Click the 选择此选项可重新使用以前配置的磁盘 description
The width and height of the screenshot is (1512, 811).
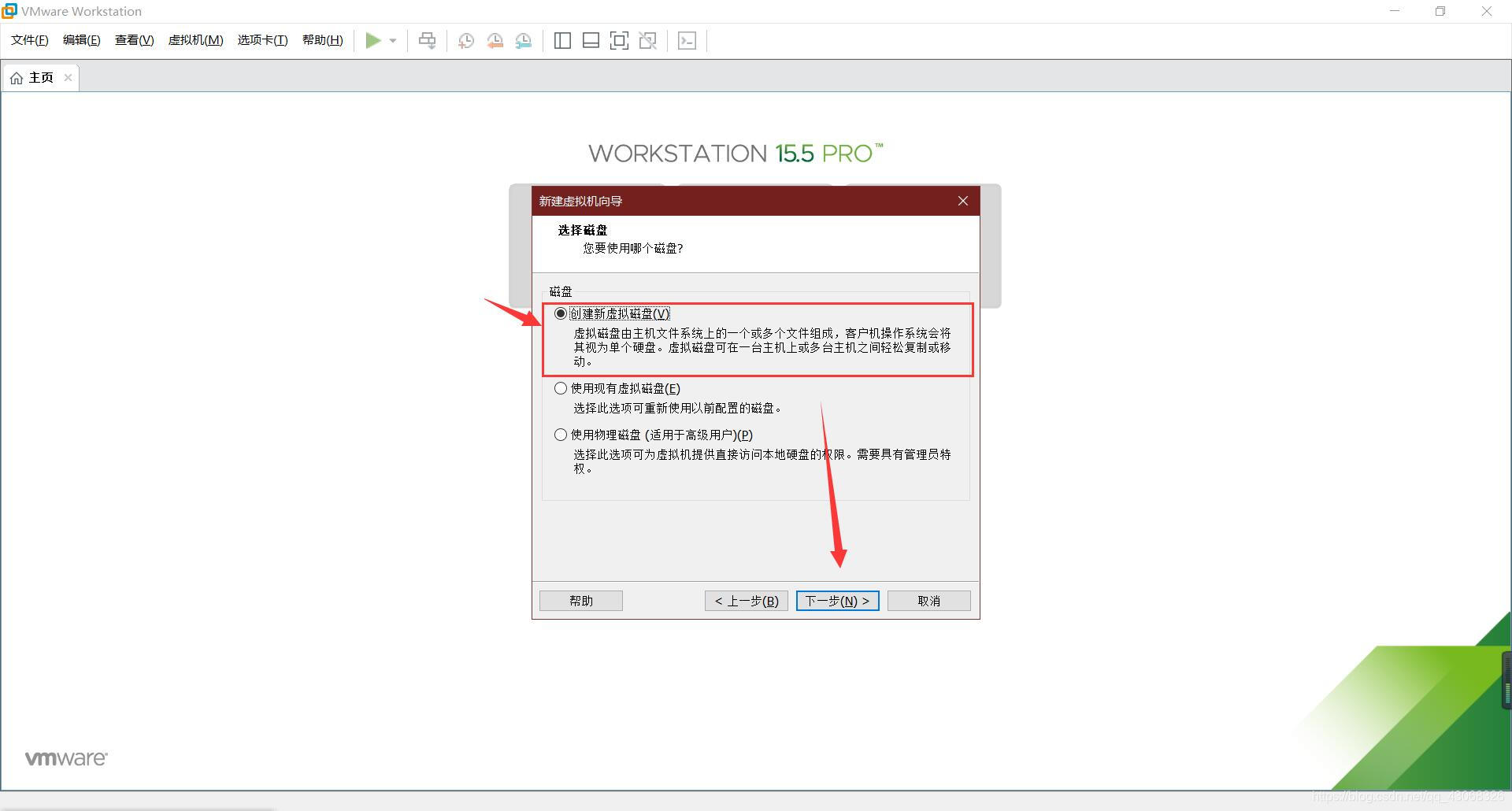tap(677, 408)
